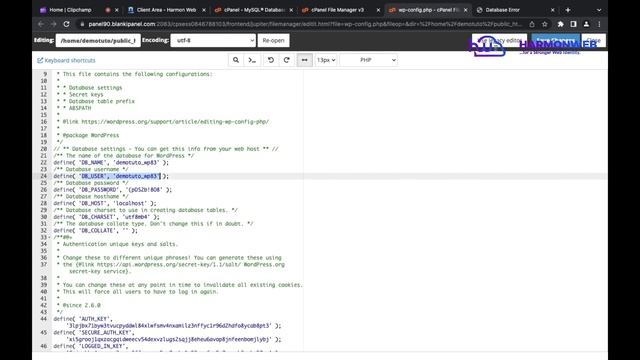The height and width of the screenshot is (360, 640).
Task: Close the Clipchamp browser tab
Action: click(x=117, y=10)
